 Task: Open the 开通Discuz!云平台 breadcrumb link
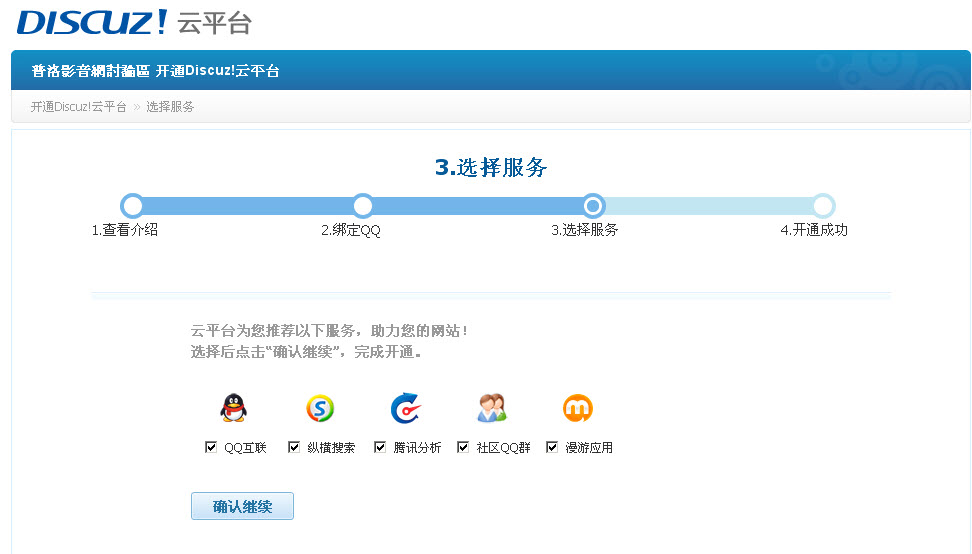coord(79,107)
